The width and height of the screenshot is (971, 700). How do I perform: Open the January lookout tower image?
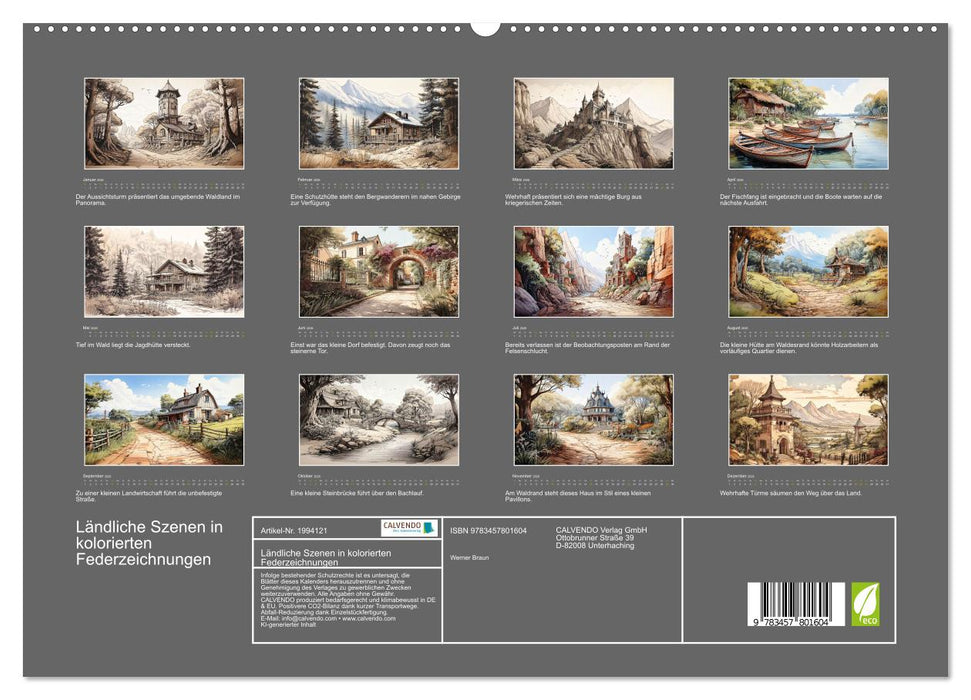pos(164,123)
